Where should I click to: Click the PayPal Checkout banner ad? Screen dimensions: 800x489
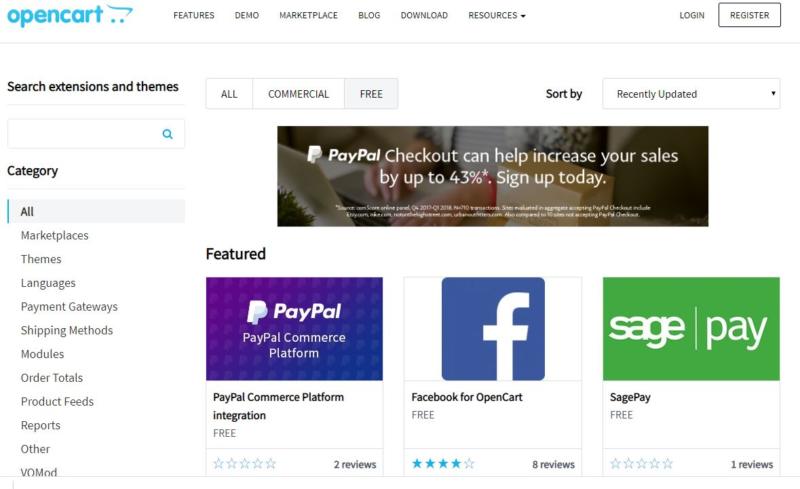tap(492, 176)
